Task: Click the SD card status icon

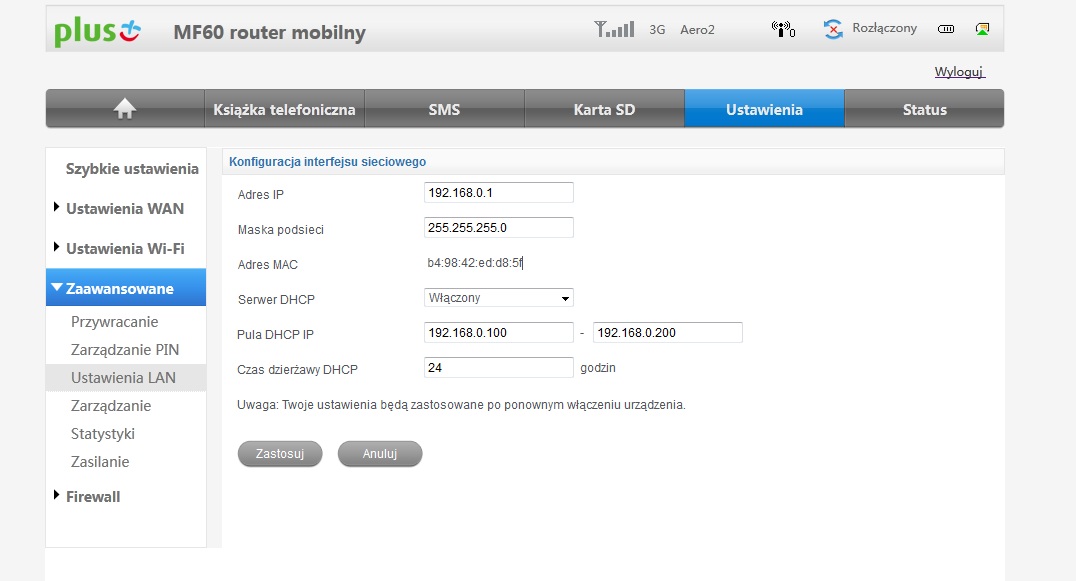Action: (x=983, y=29)
